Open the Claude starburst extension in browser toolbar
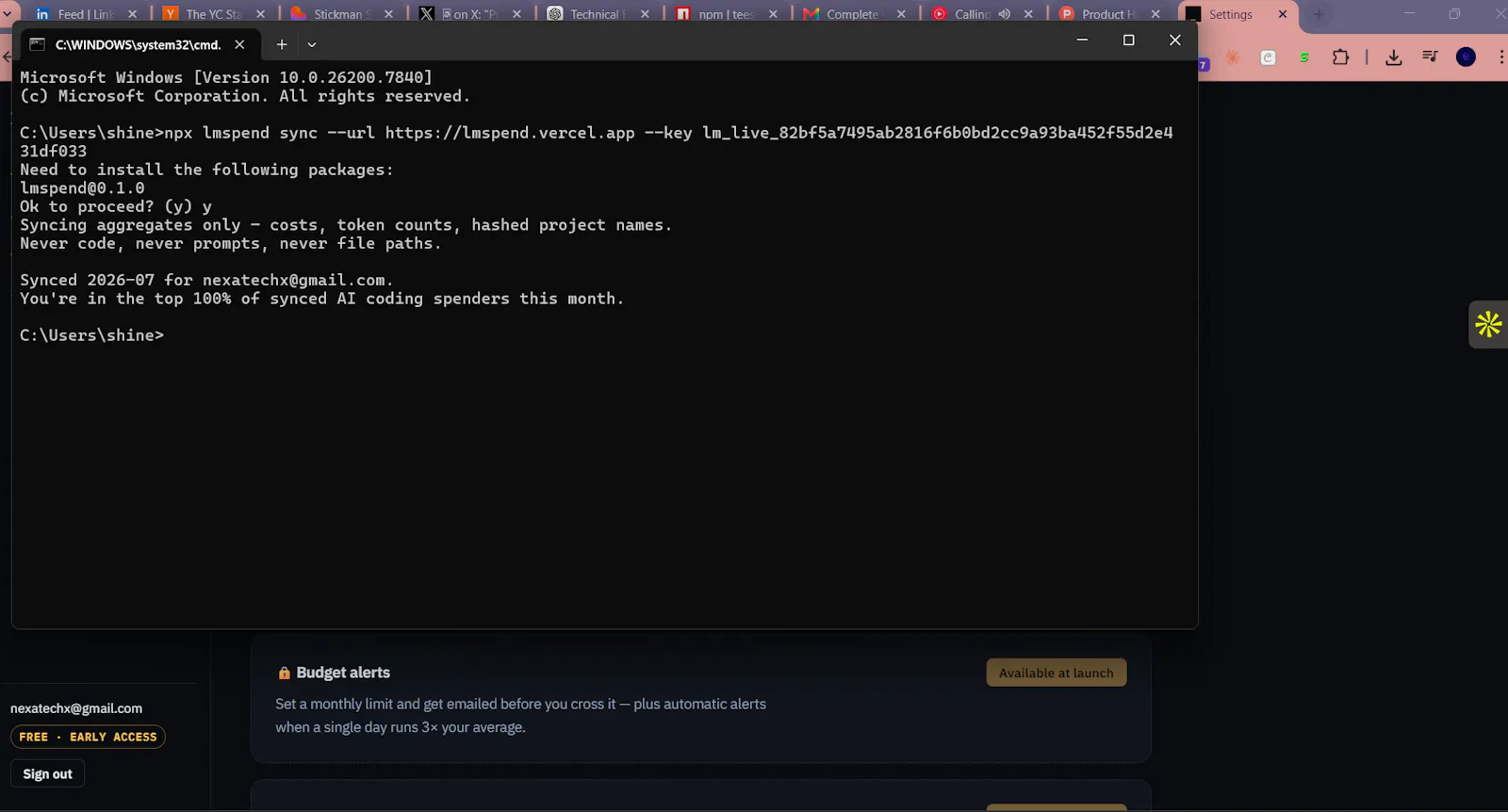 coord(1232,57)
